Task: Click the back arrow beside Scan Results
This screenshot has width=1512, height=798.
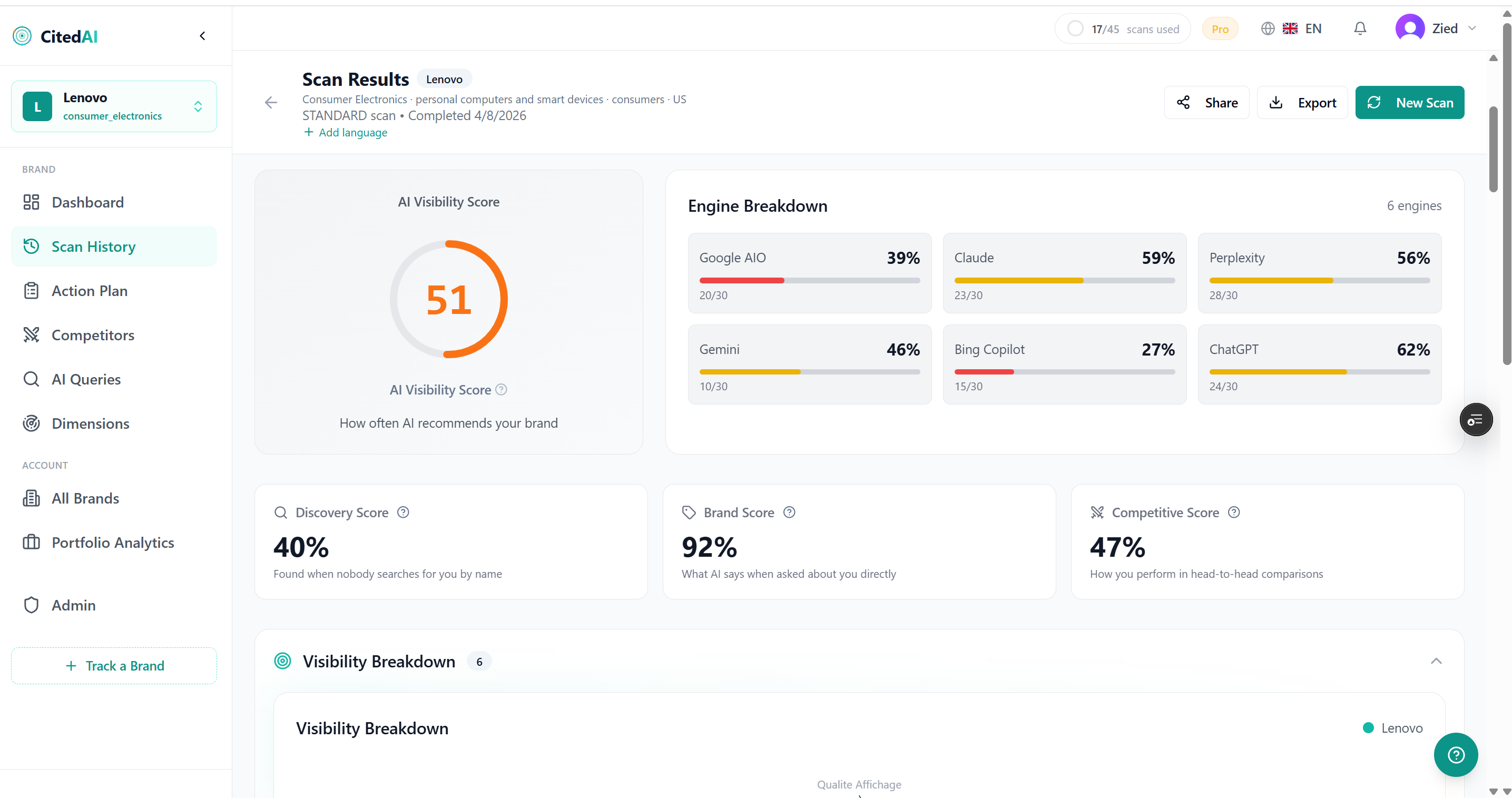Action: (271, 103)
